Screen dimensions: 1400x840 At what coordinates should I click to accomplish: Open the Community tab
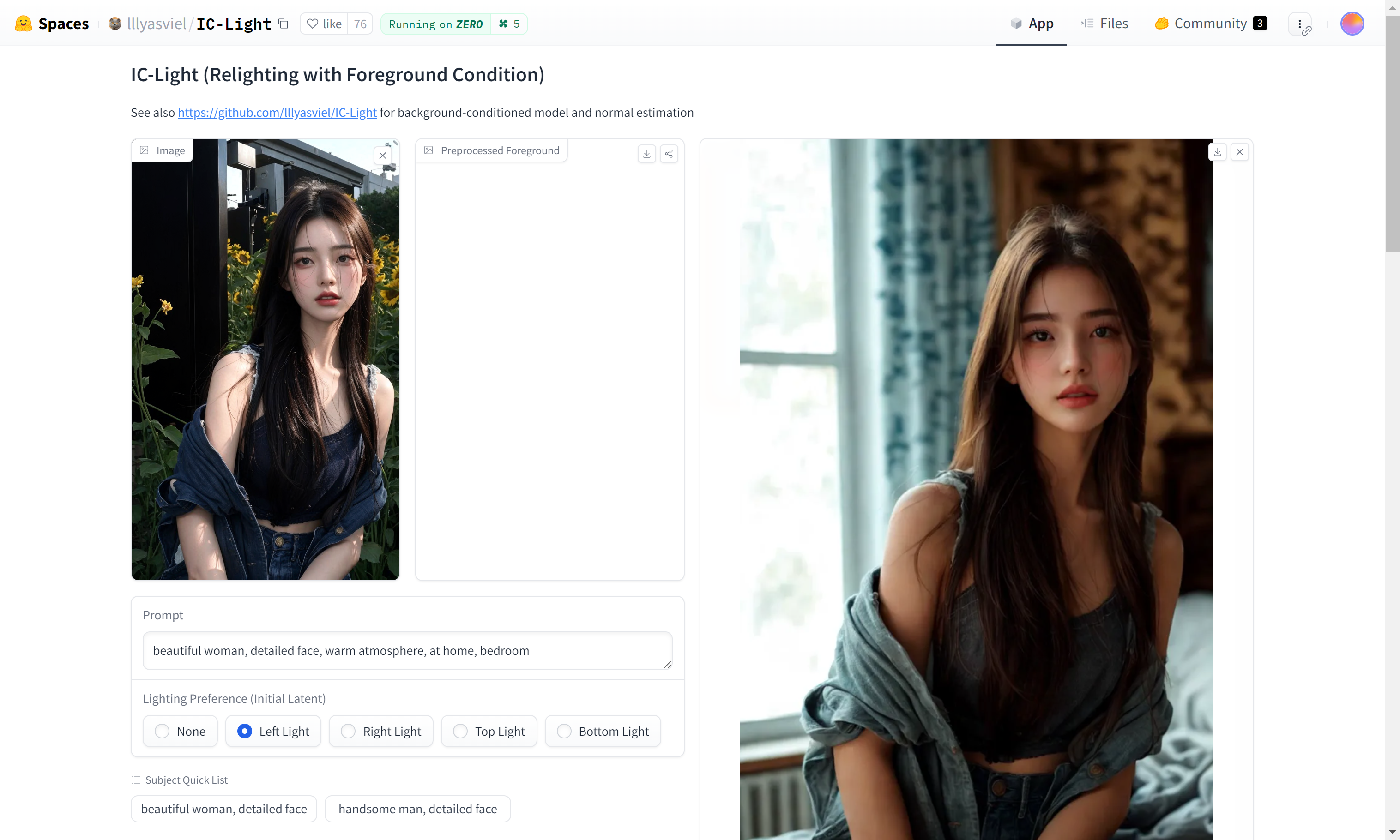1210,23
